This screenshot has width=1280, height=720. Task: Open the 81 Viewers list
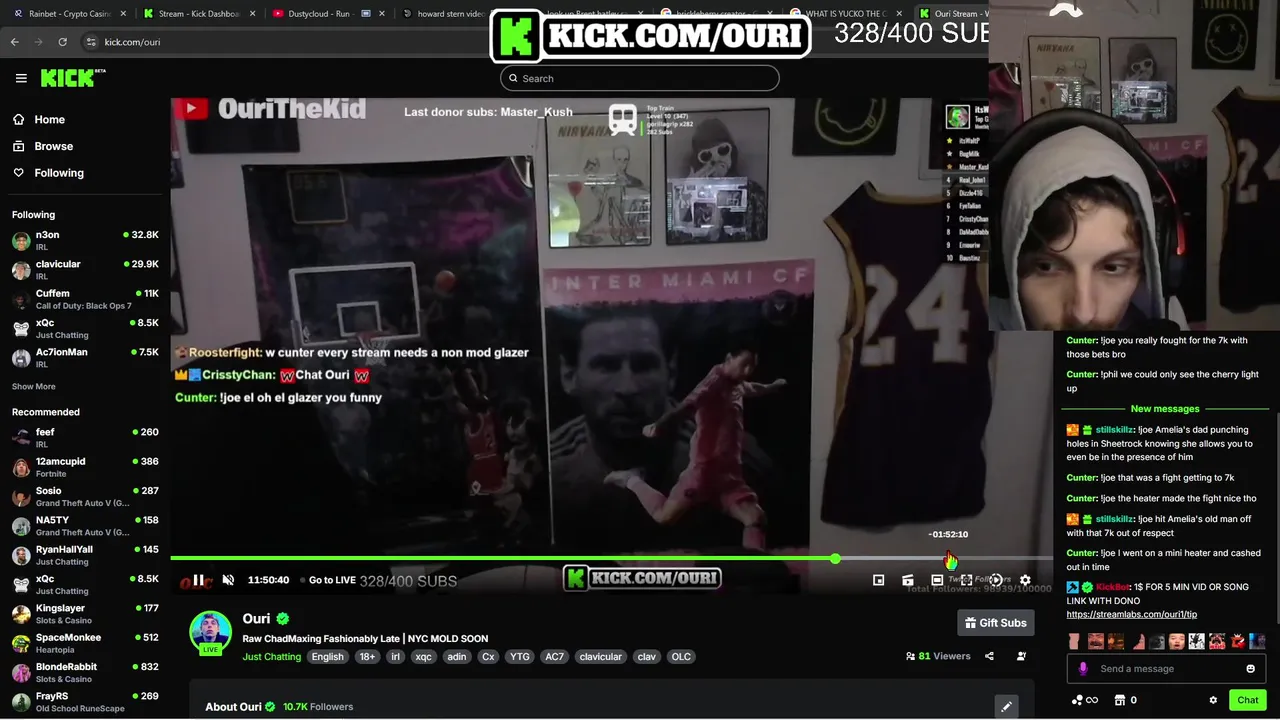pos(938,656)
